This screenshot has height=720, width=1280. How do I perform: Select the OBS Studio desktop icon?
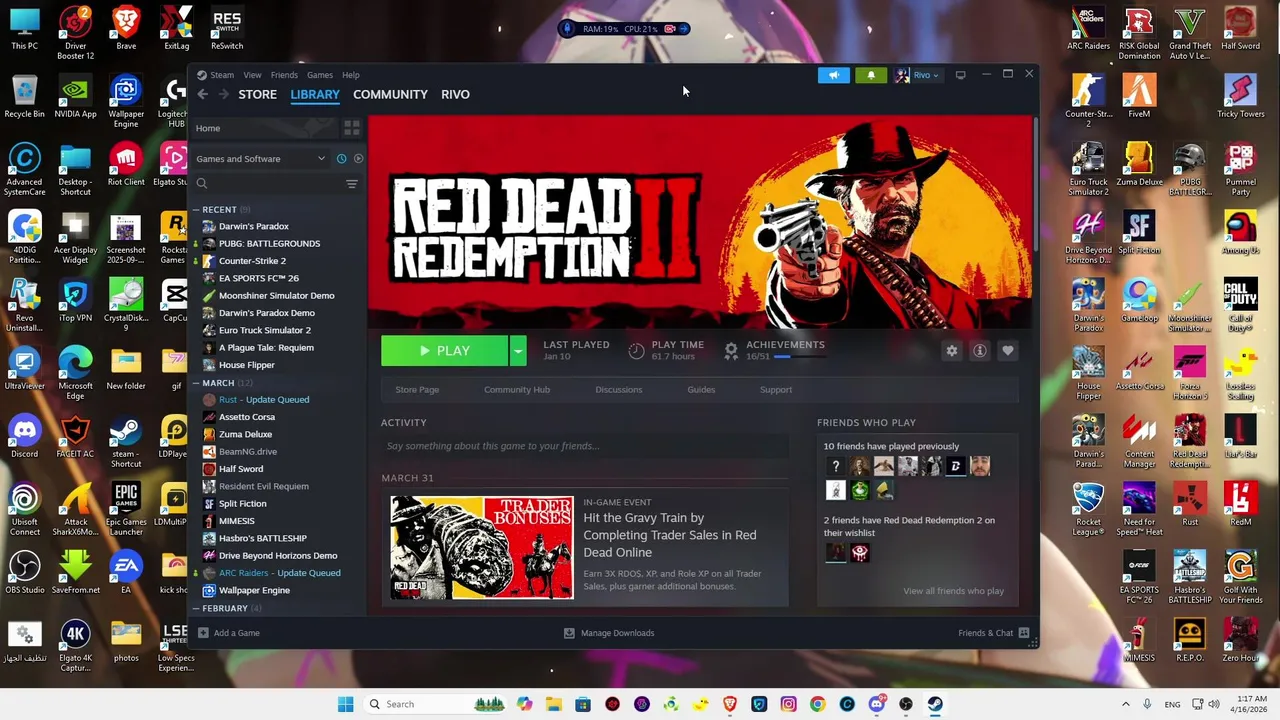pos(25,571)
